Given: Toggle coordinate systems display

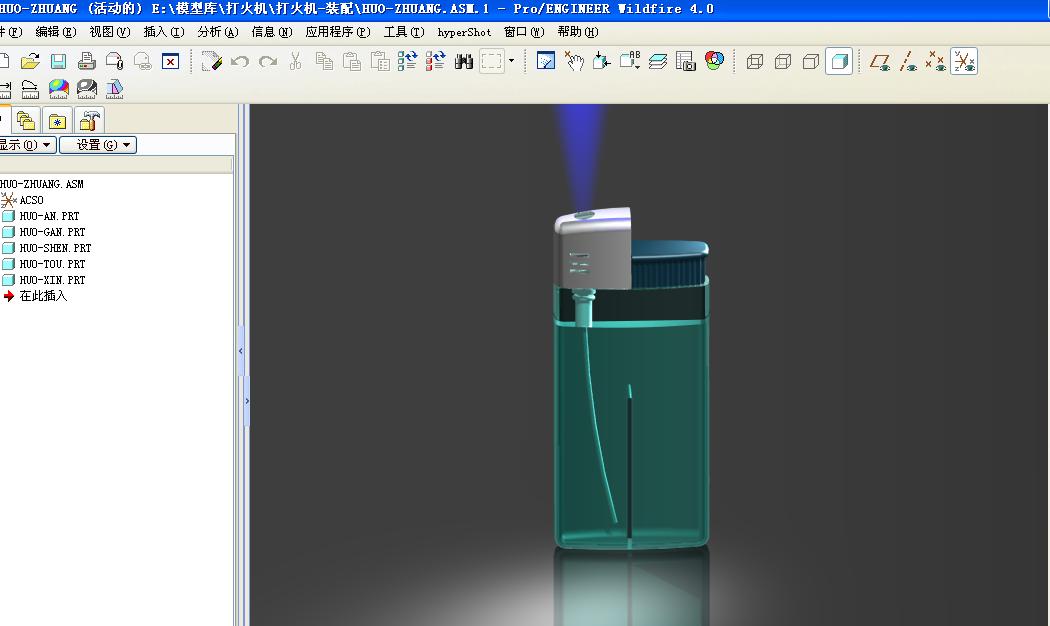Looking at the screenshot, I should tap(964, 62).
